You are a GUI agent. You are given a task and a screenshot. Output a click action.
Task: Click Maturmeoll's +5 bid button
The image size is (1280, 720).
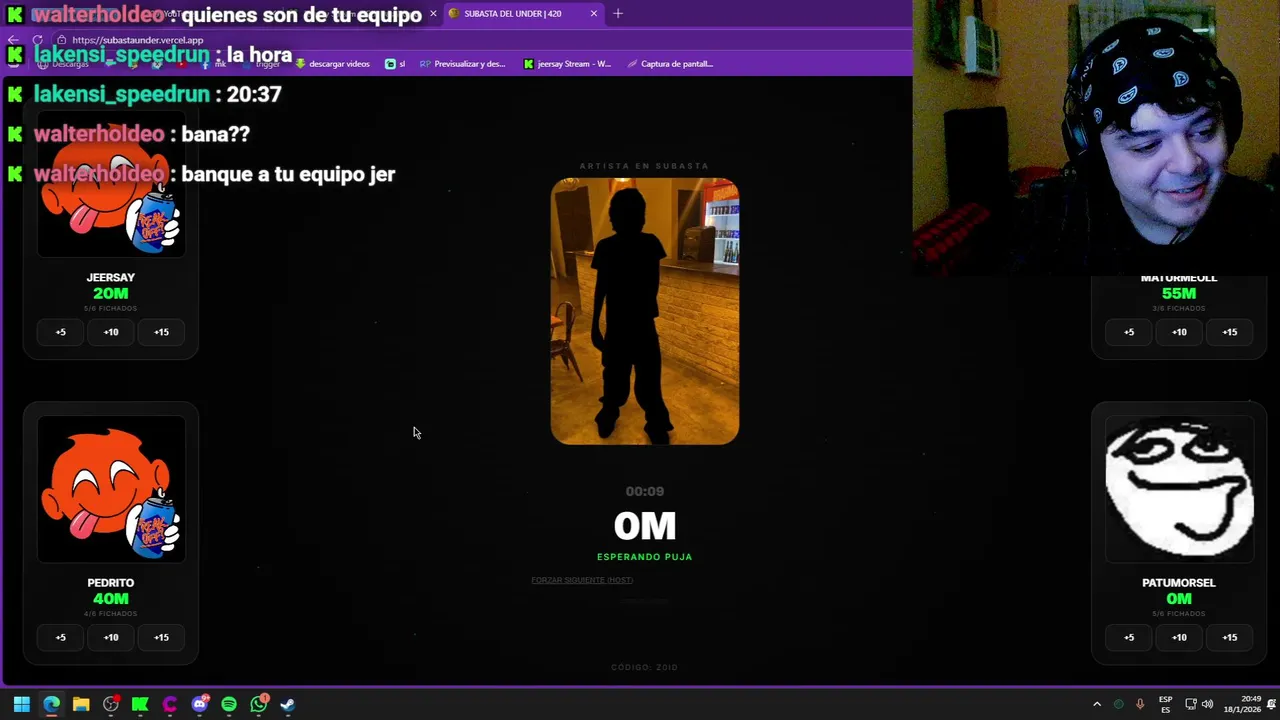click(x=1129, y=332)
